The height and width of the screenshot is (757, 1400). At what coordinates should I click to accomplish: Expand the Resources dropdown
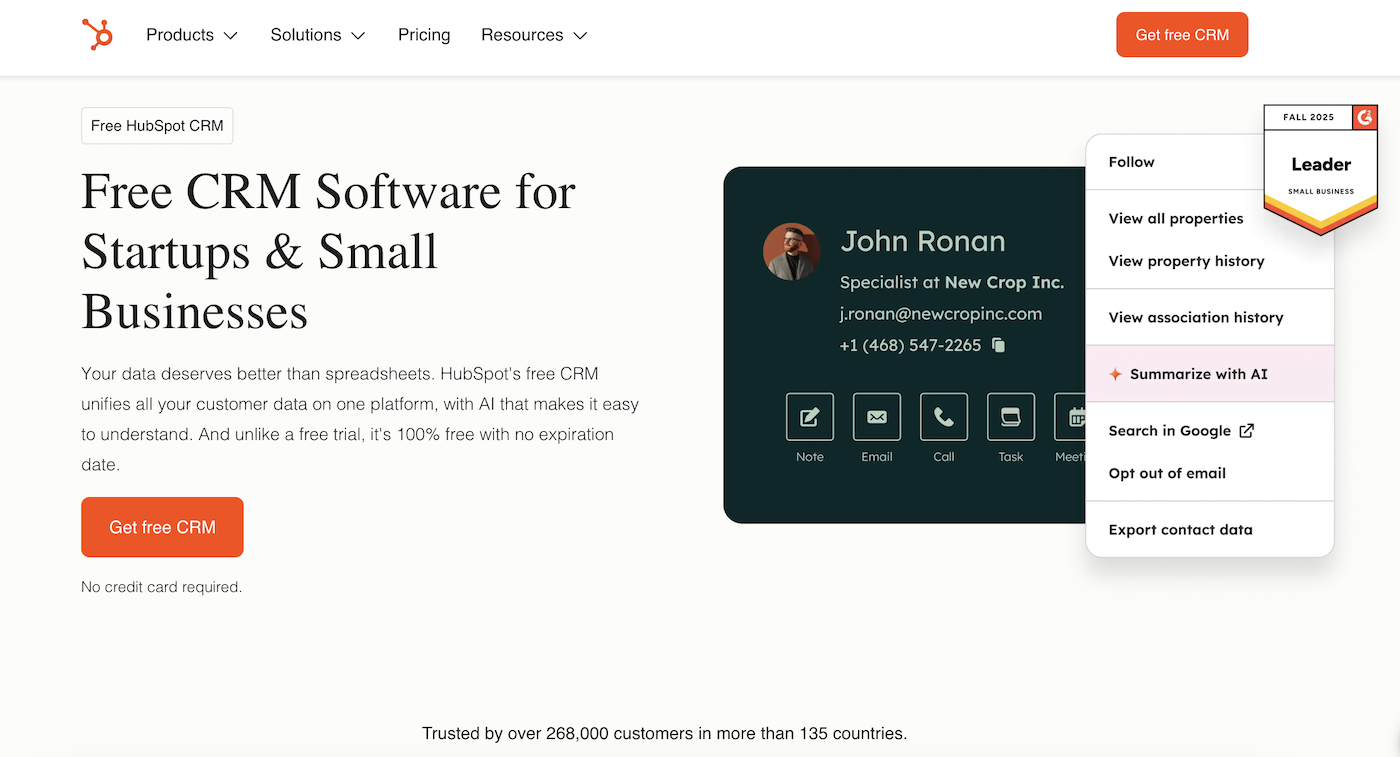coord(533,34)
